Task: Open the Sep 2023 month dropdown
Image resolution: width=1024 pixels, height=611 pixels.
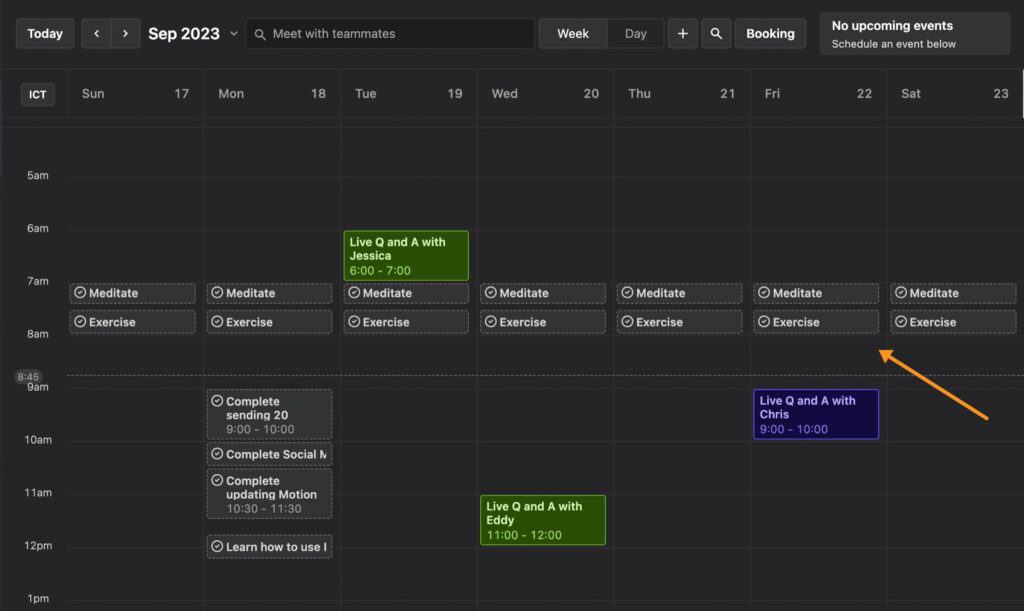Action: coord(190,33)
